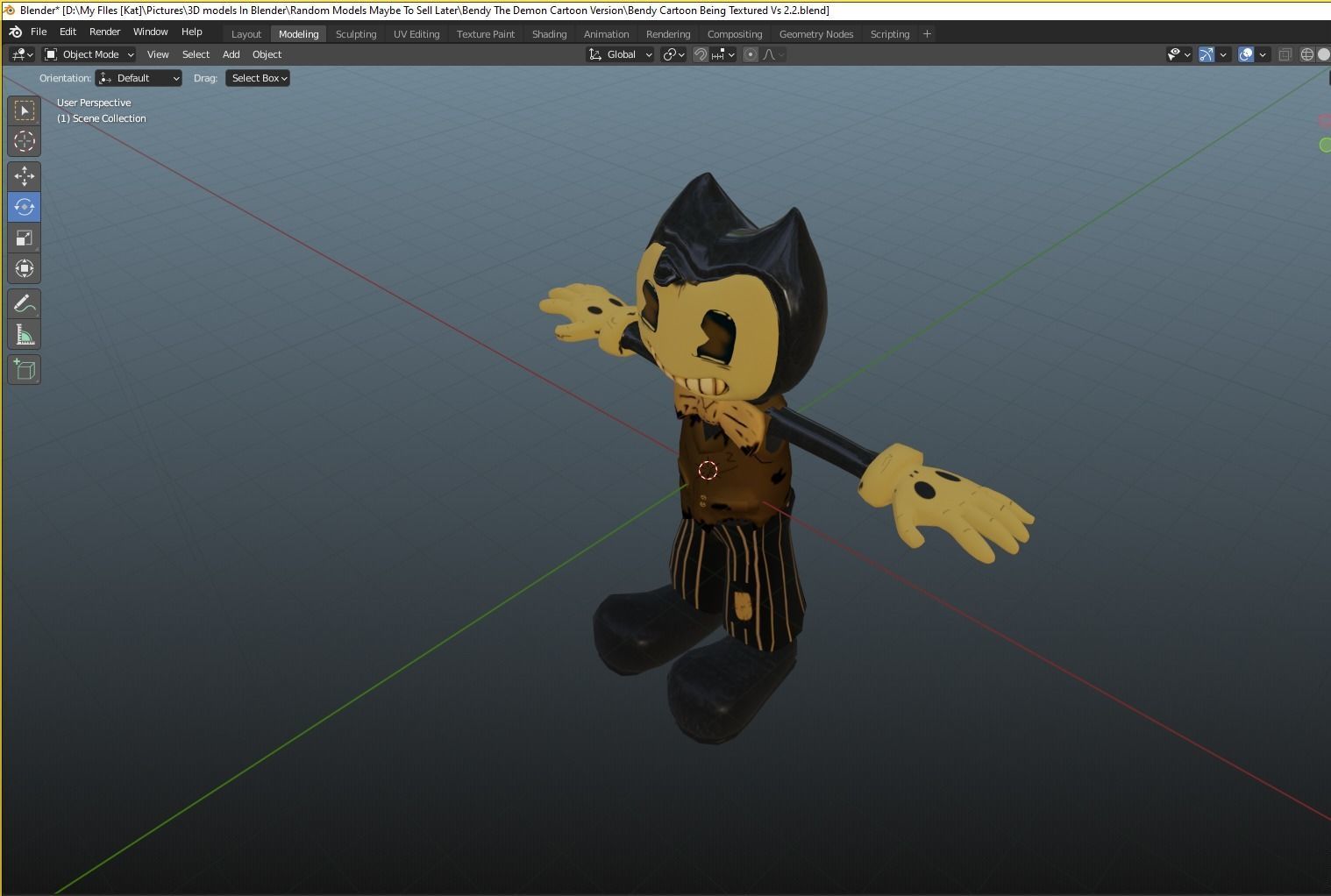Viewport: 1331px width, 896px height.
Task: Switch to the Sculpting workspace tab
Action: click(356, 34)
